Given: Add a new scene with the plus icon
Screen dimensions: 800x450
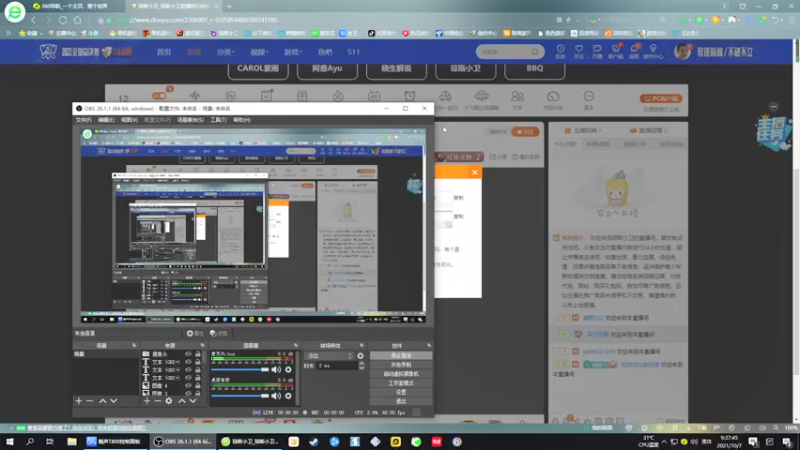Looking at the screenshot, I should (x=79, y=401).
